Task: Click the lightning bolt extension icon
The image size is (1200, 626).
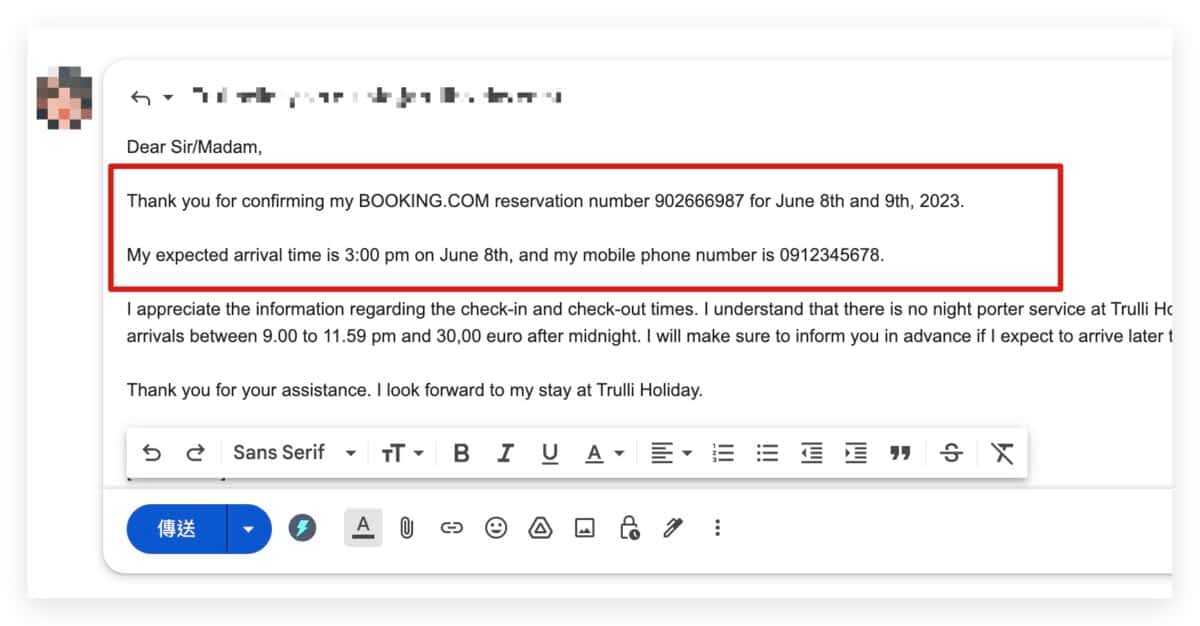Action: coord(302,527)
